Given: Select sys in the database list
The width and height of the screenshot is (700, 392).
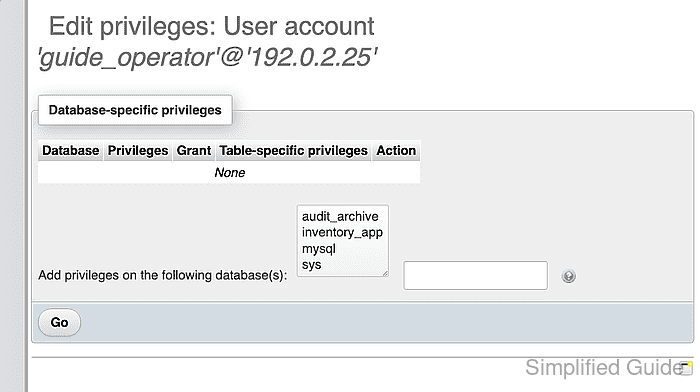Looking at the screenshot, I should click(312, 265).
